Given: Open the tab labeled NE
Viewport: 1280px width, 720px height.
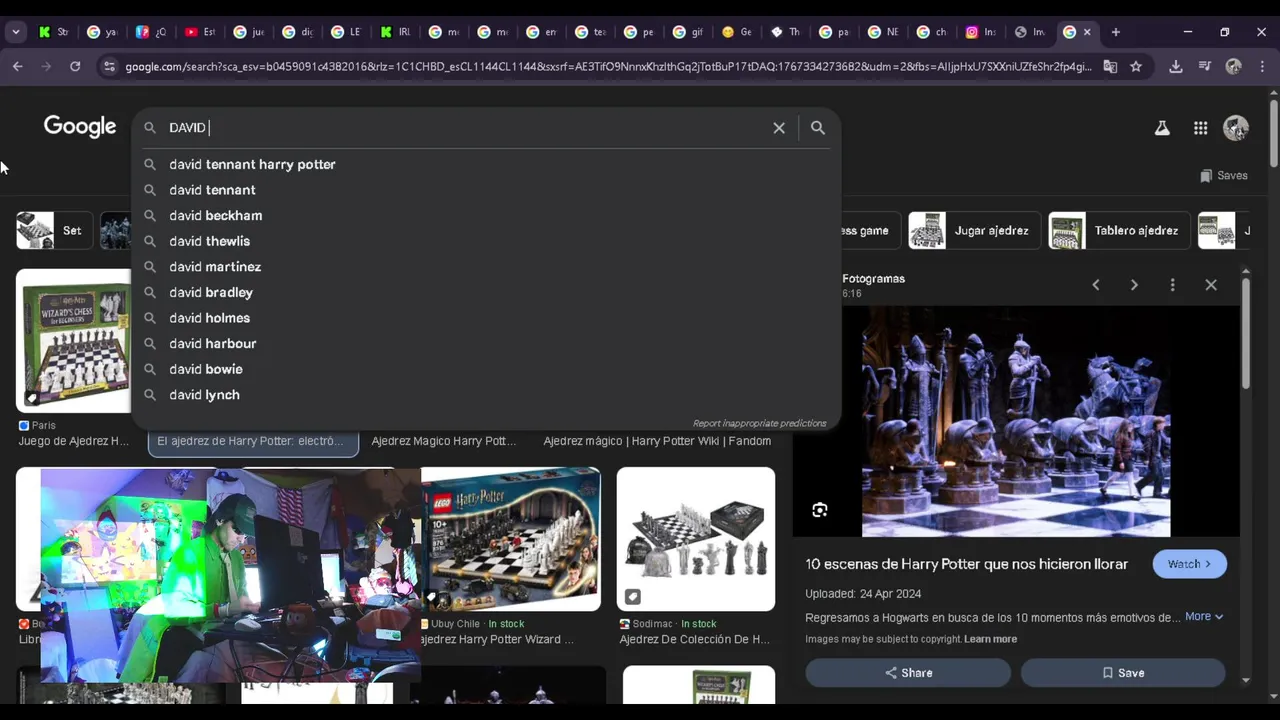Looking at the screenshot, I should tap(883, 32).
